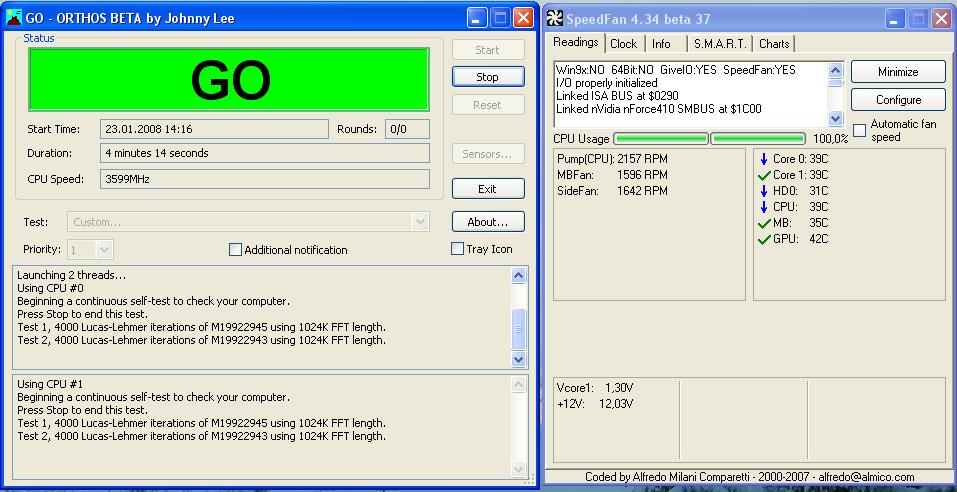Screen dimensions: 957x492
Task: Click the 100,0% CPU usage value
Action: 830,139
